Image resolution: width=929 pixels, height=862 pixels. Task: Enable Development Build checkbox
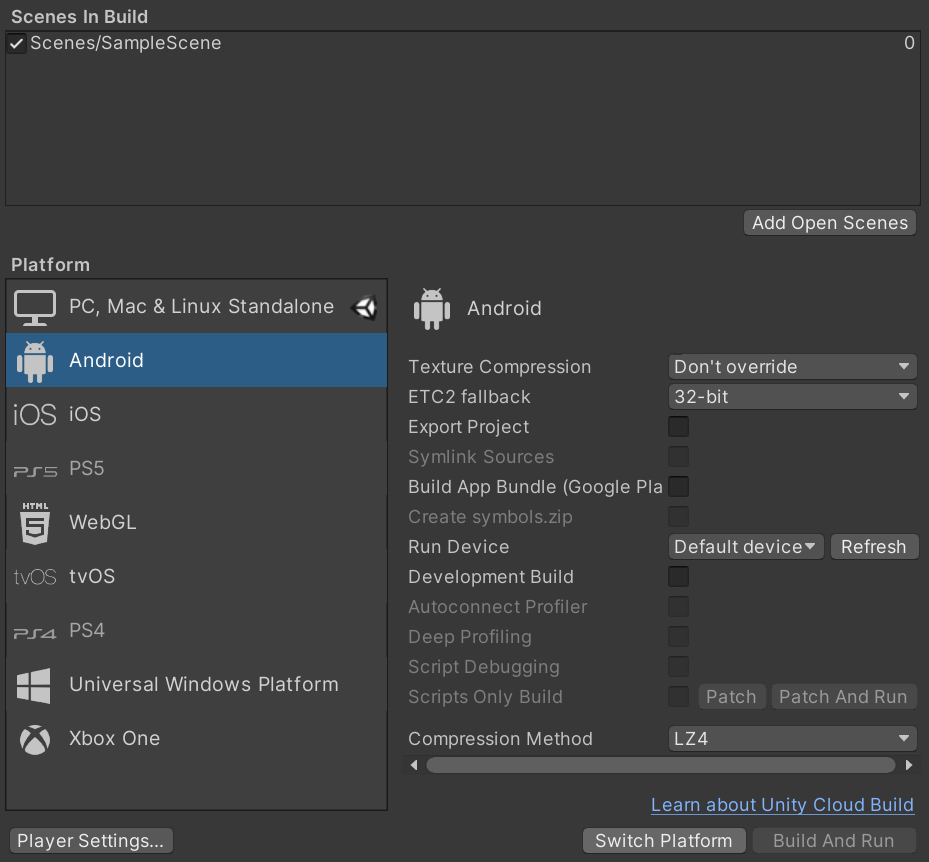tap(678, 576)
